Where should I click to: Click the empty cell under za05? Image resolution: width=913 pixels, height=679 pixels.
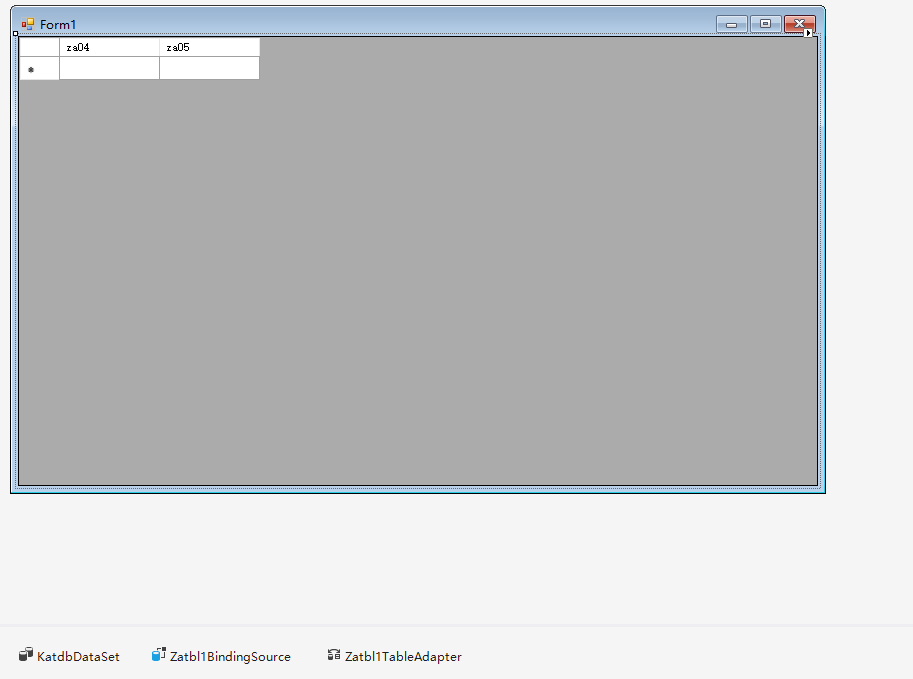point(210,68)
